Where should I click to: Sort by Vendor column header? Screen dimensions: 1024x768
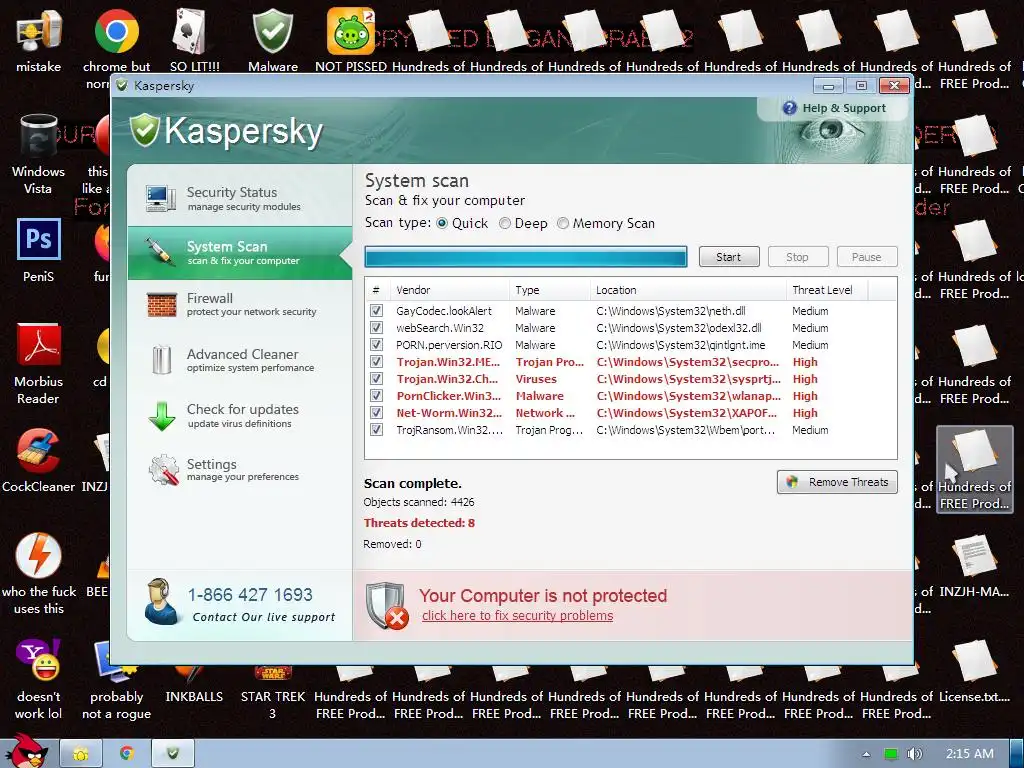pos(449,290)
